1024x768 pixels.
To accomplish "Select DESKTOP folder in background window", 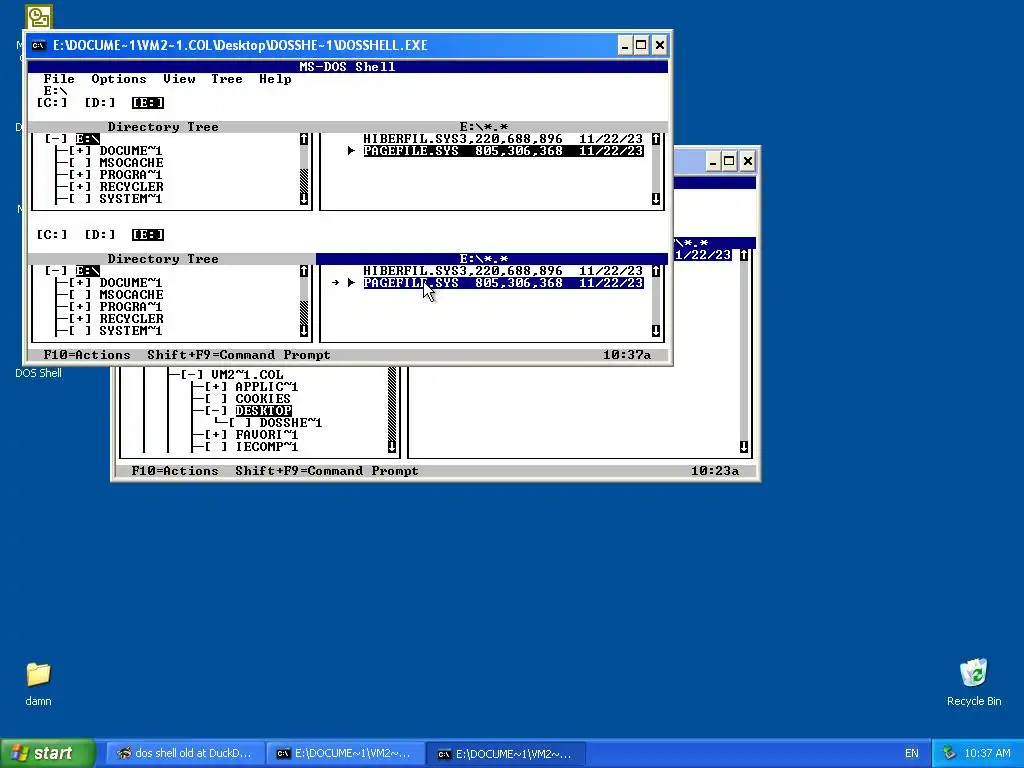I will point(263,411).
